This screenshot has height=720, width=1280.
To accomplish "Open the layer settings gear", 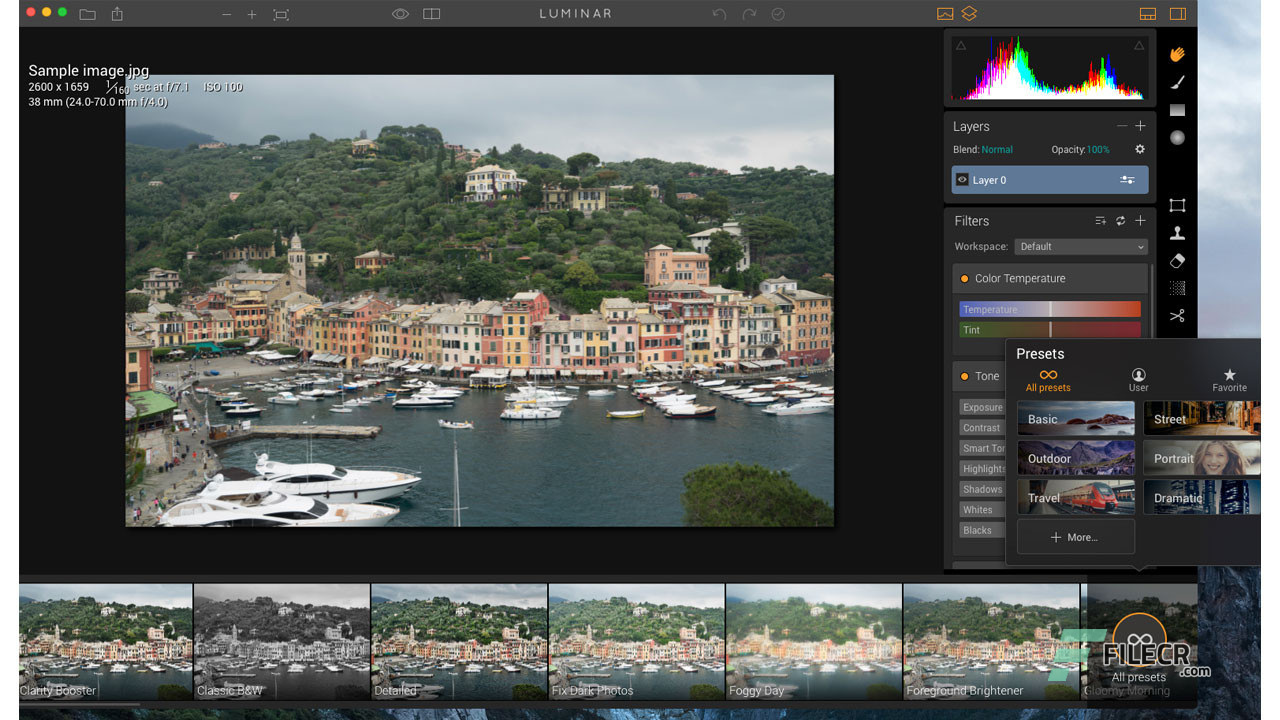I will [x=1139, y=149].
